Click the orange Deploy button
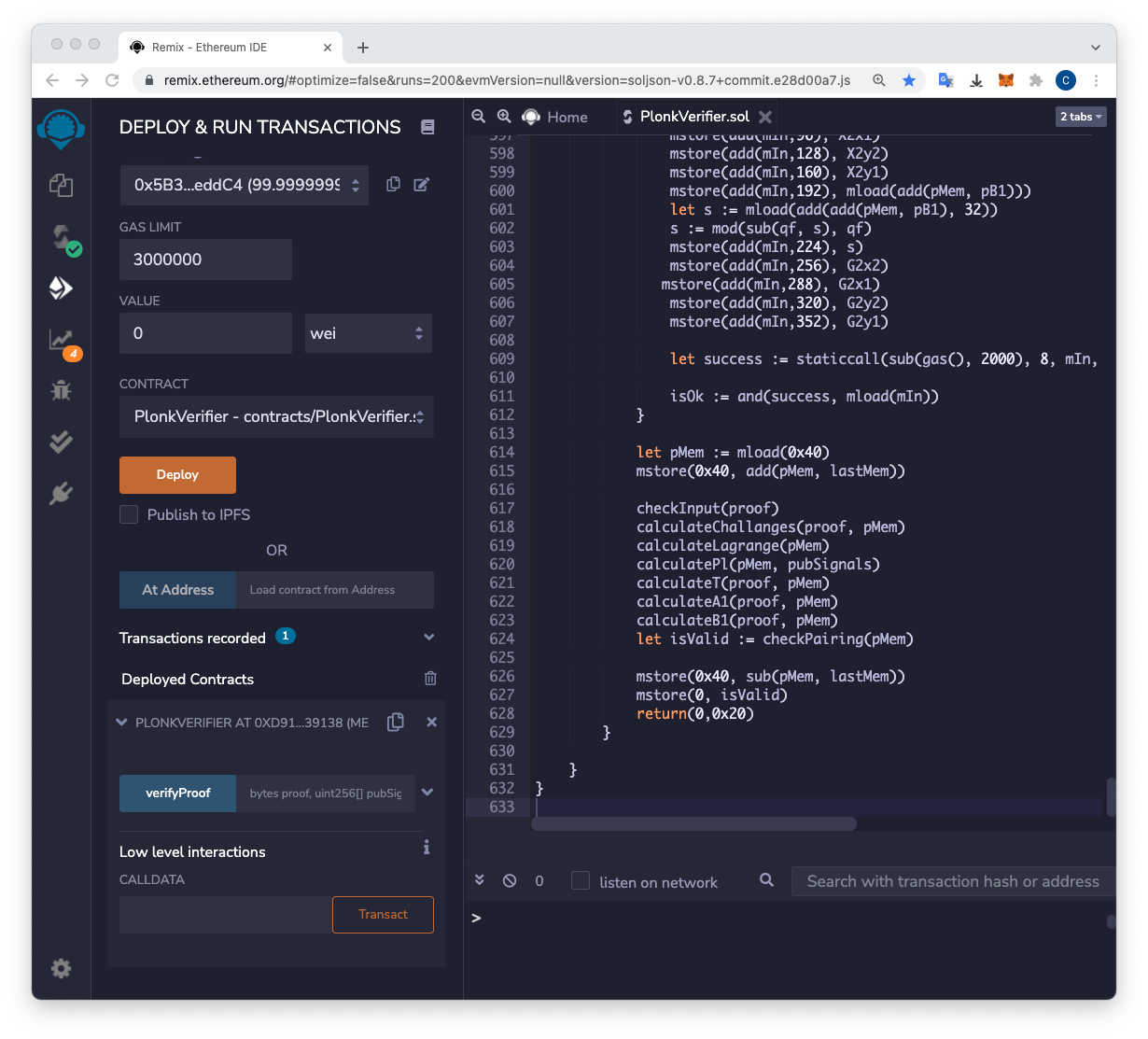The image size is (1148, 1039). point(177,475)
